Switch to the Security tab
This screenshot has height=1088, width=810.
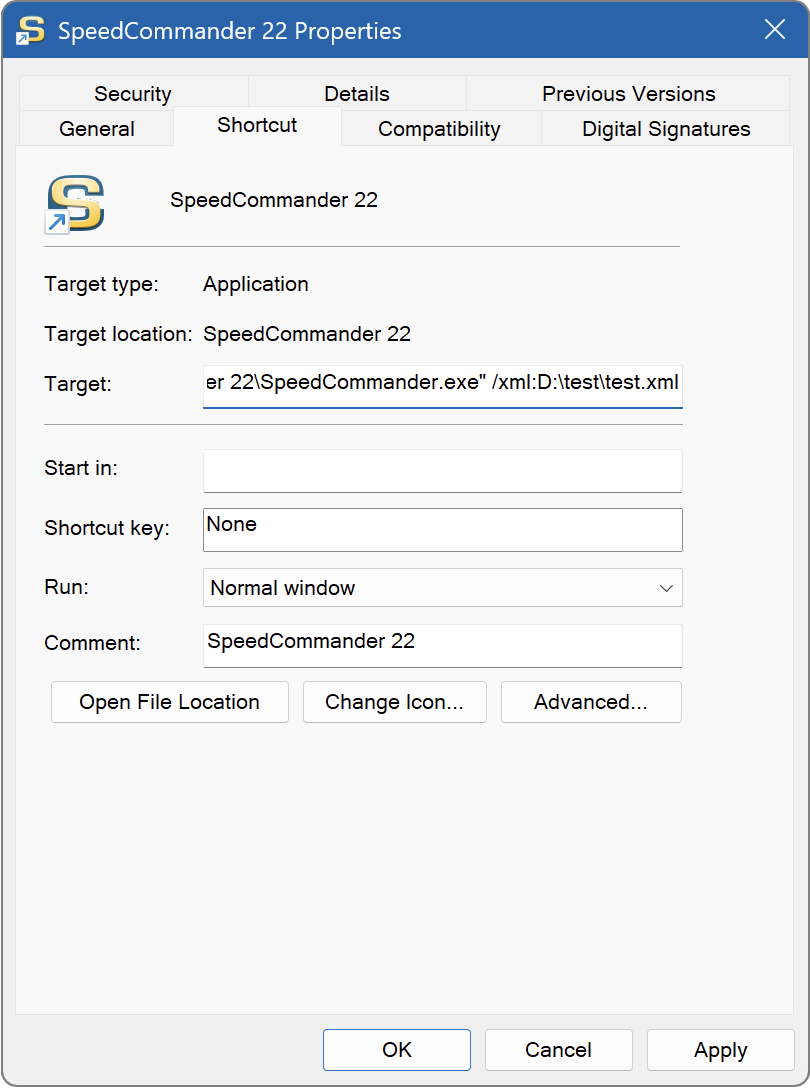pos(133,94)
